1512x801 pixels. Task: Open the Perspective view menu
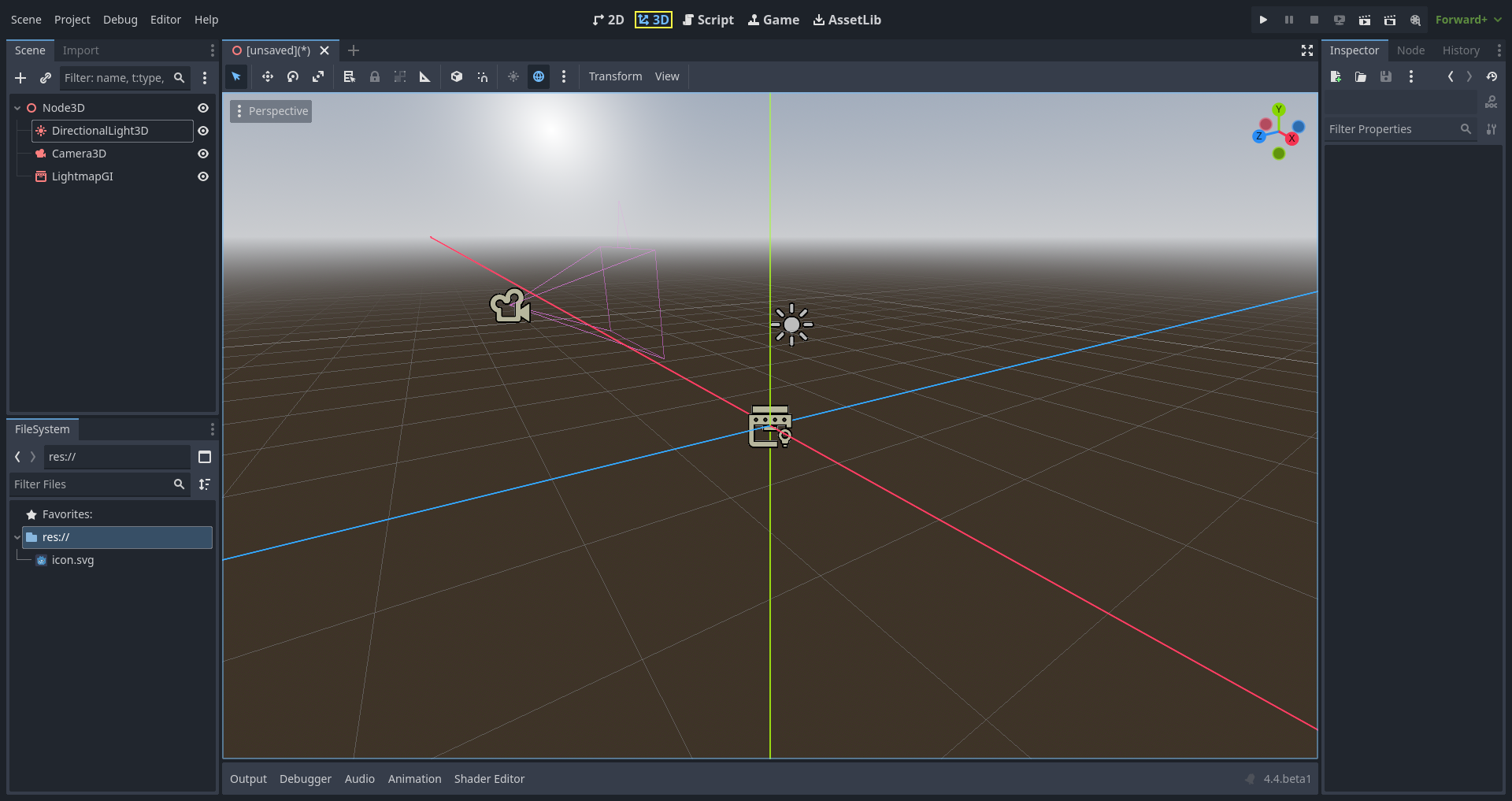(270, 110)
